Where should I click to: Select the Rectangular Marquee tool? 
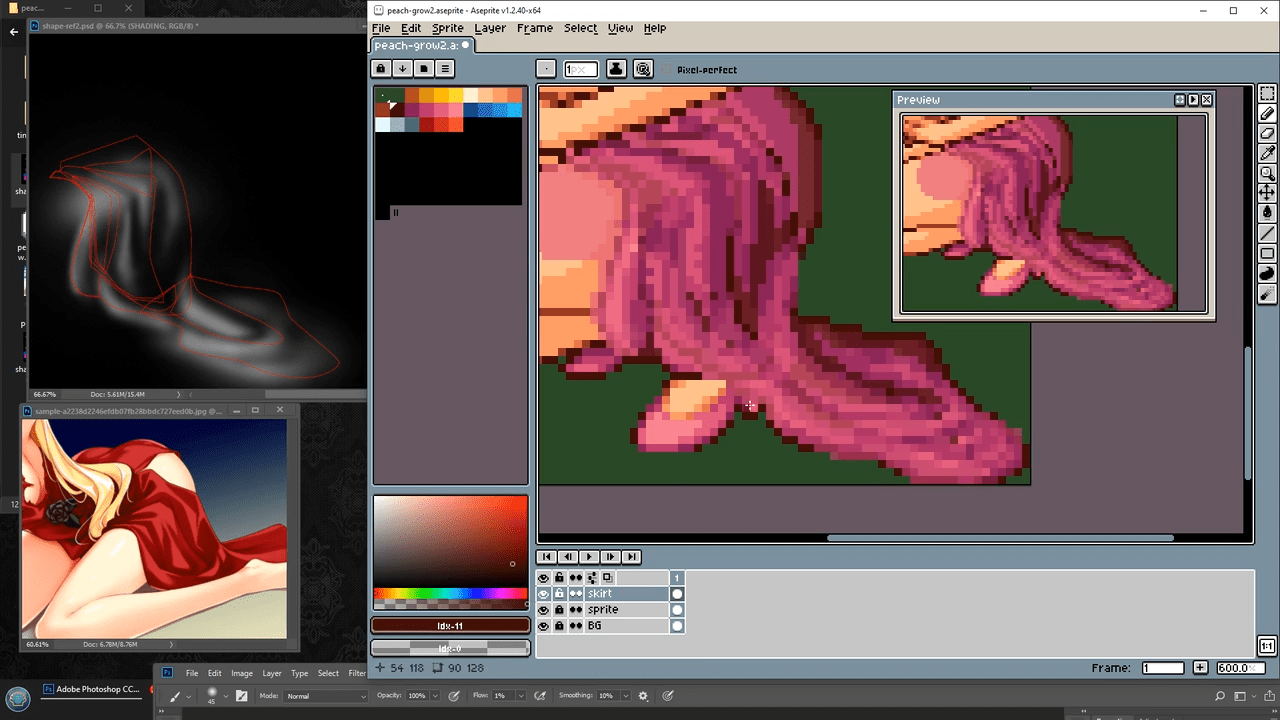point(1267,94)
